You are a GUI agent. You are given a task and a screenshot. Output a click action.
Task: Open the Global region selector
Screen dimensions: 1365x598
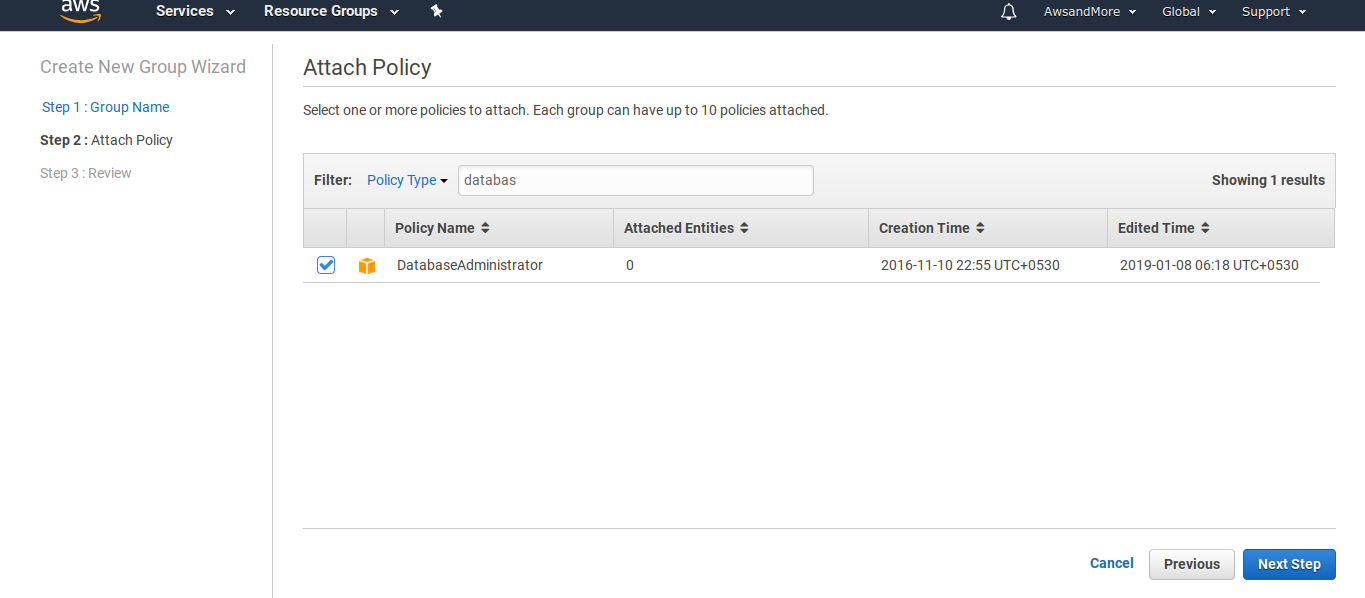[1189, 12]
